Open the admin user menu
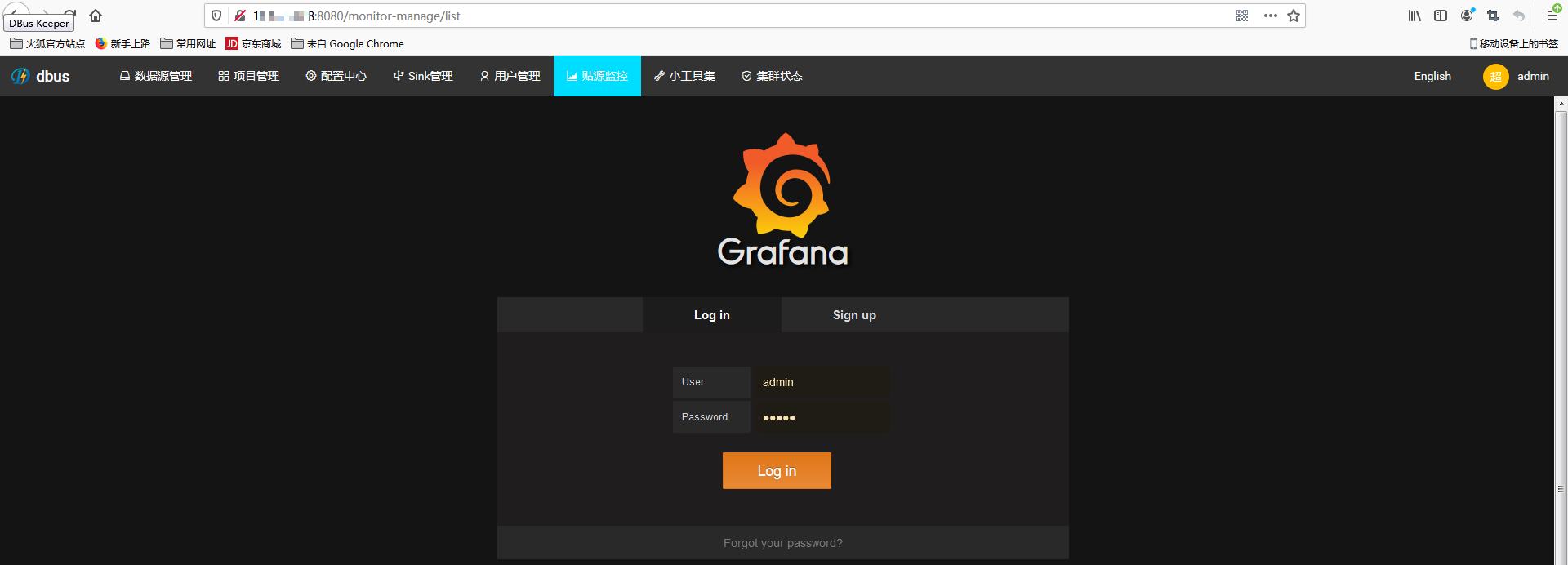1568x565 pixels. click(1533, 76)
